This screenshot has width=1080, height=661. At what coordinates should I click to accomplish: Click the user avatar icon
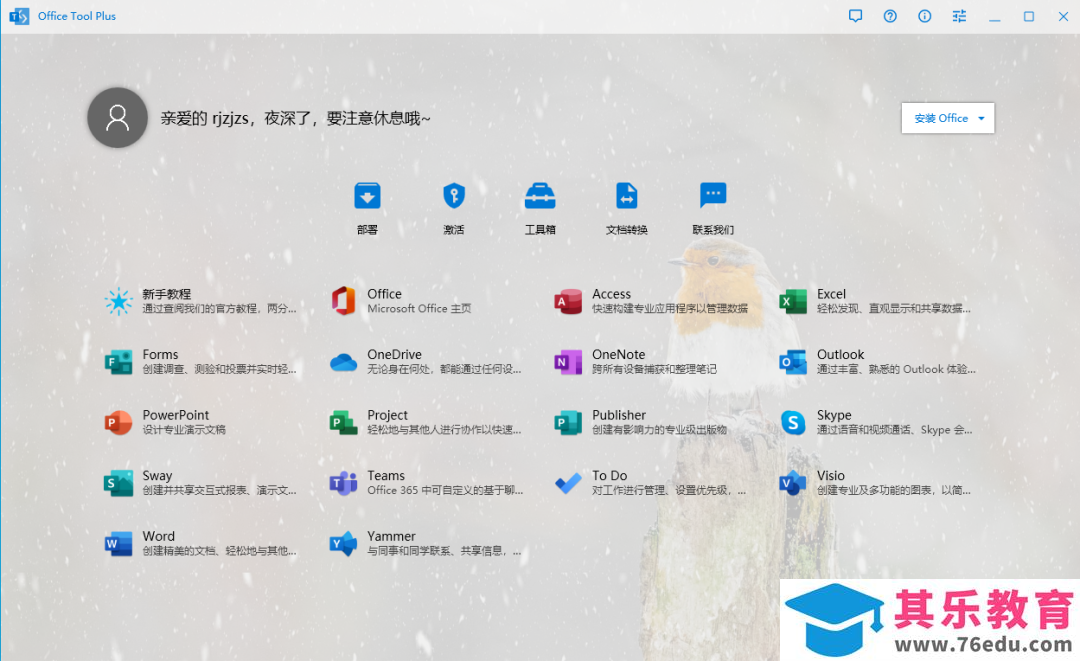[117, 118]
